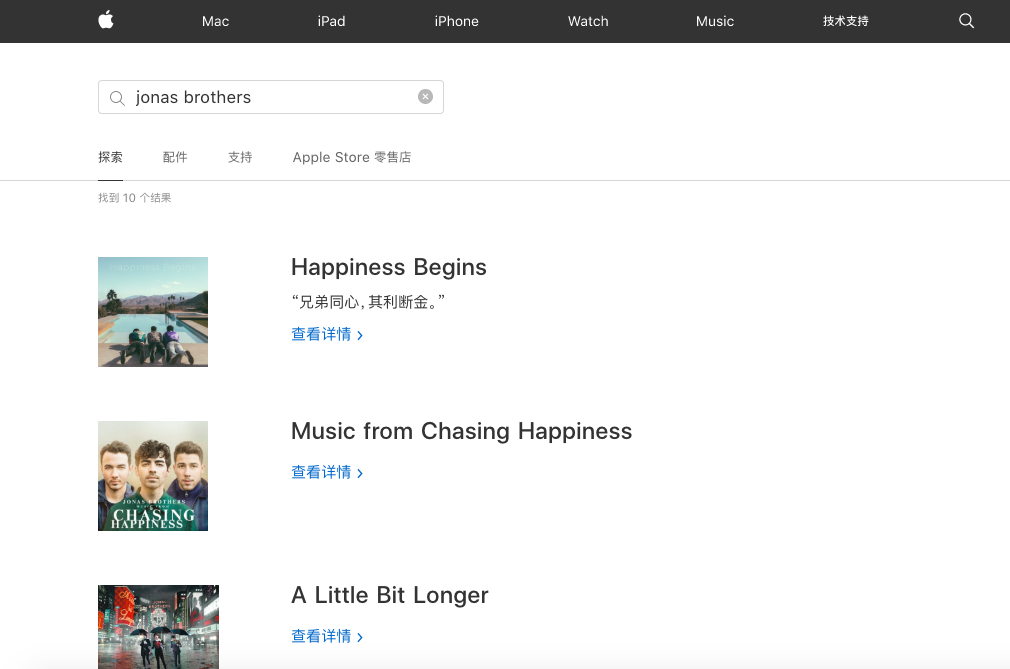
Task: Click the Apple logo in the navigation bar
Action: [105, 21]
